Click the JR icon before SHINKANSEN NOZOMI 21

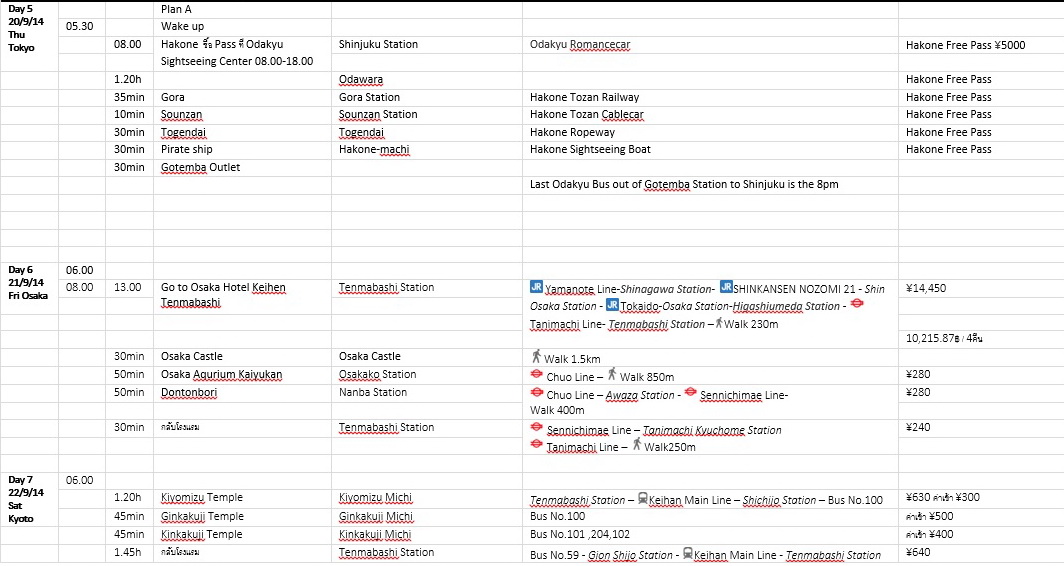[726, 287]
